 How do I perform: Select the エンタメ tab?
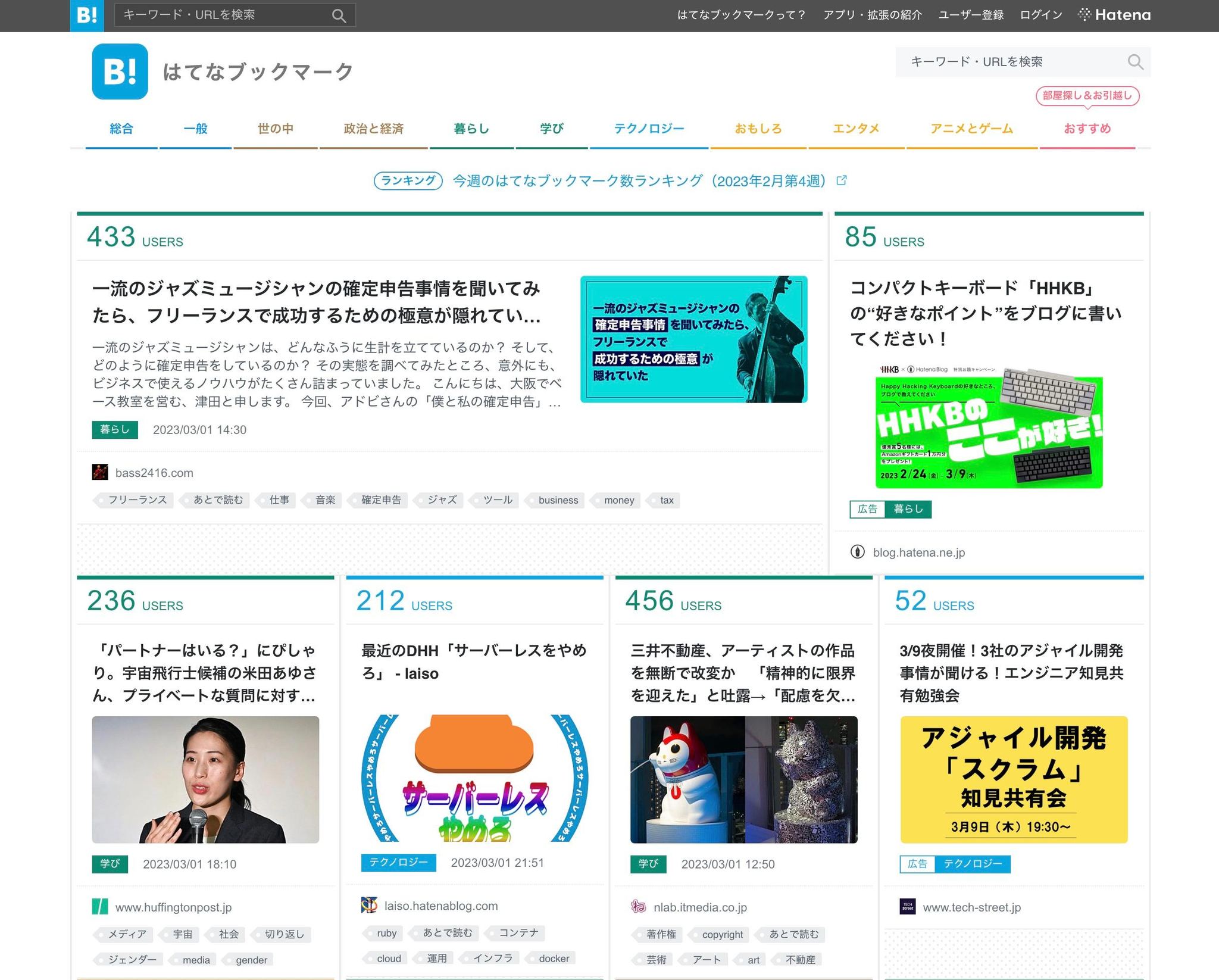[856, 129]
